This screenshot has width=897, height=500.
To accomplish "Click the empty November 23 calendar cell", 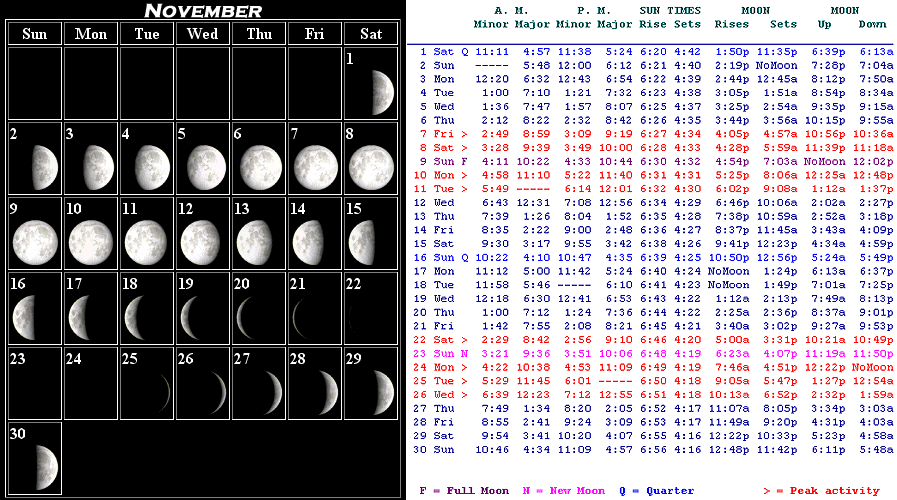I will tap(34, 384).
